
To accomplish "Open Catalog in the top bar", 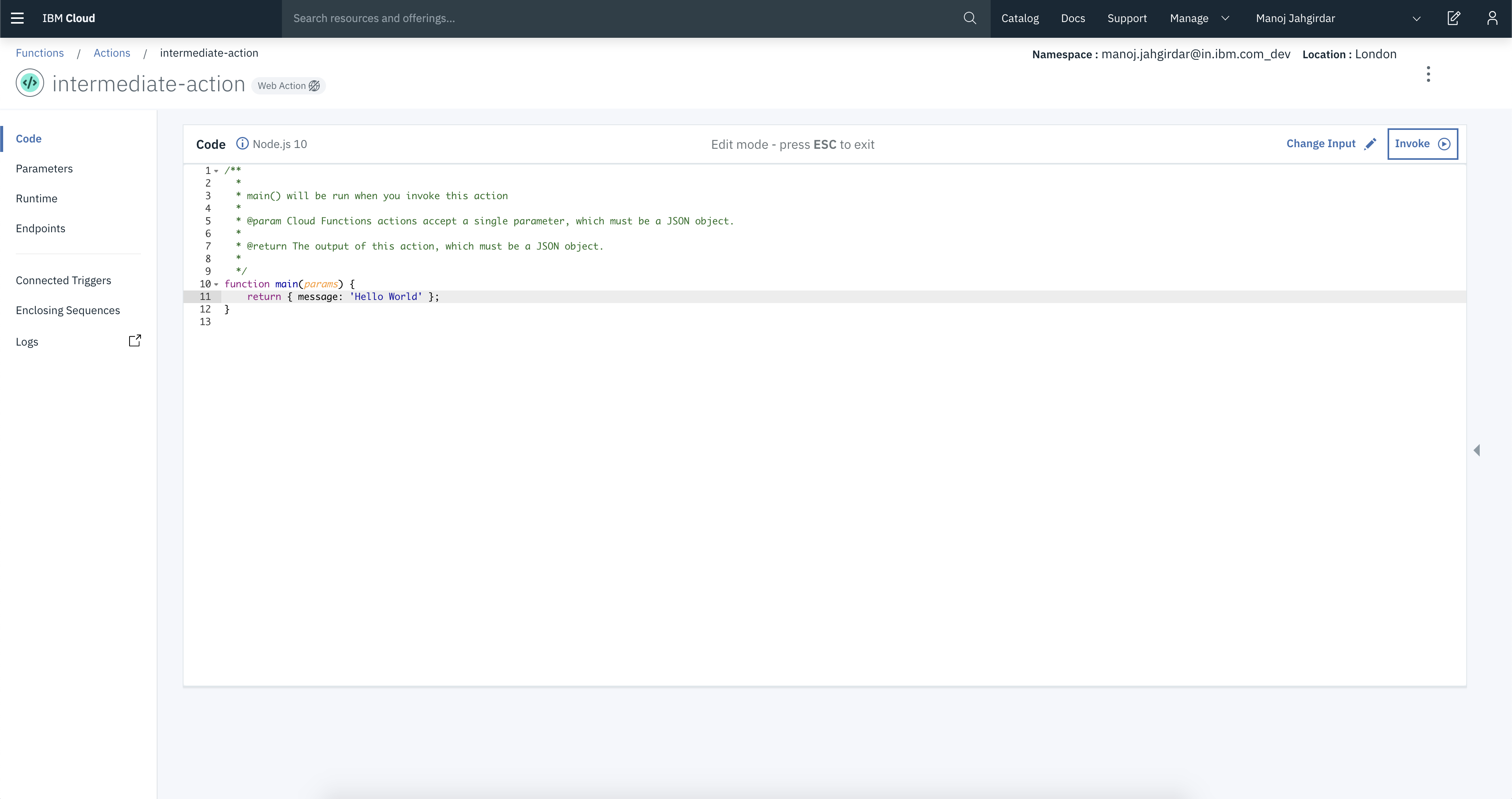I will click(1019, 18).
